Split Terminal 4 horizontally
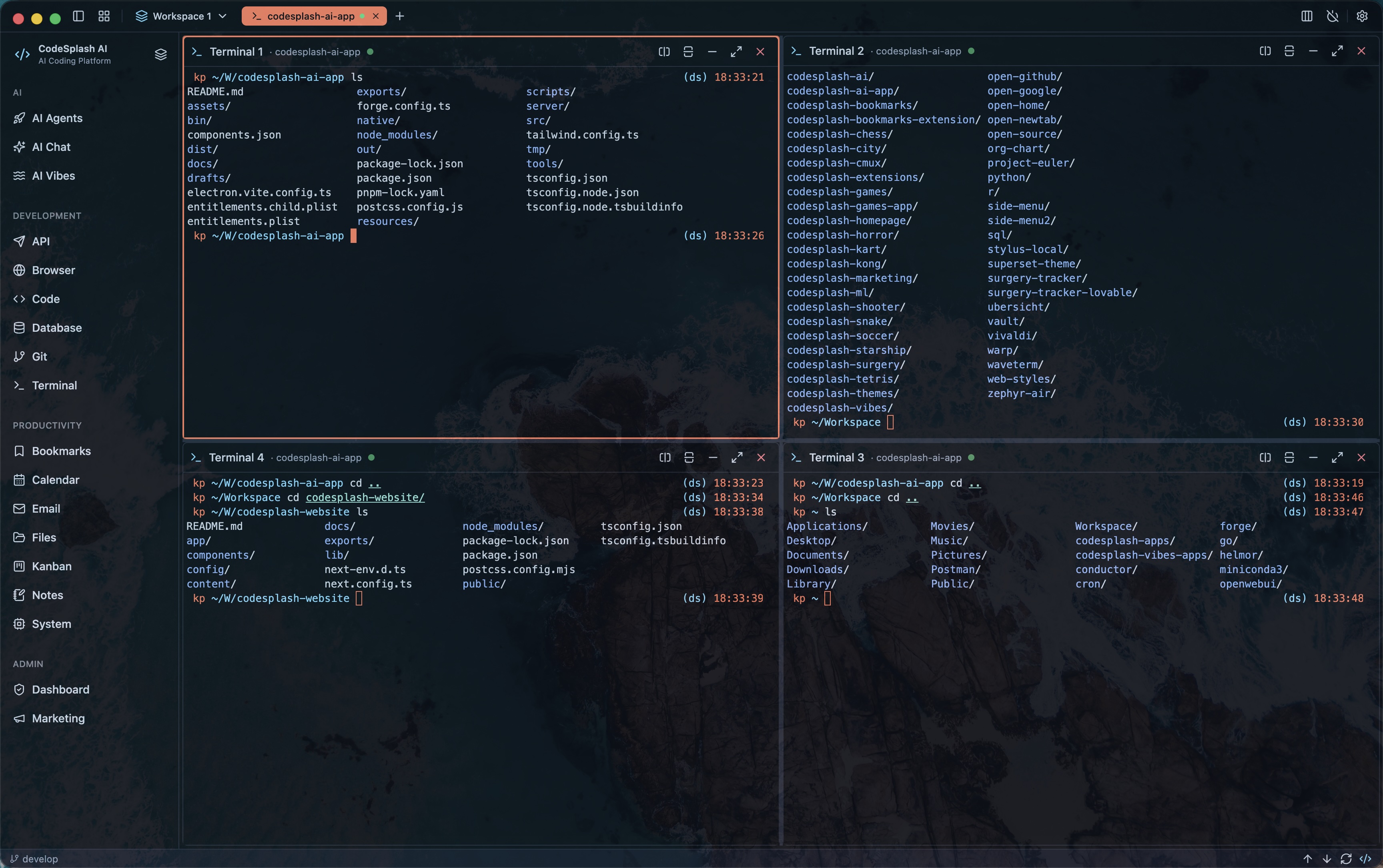 [689, 457]
